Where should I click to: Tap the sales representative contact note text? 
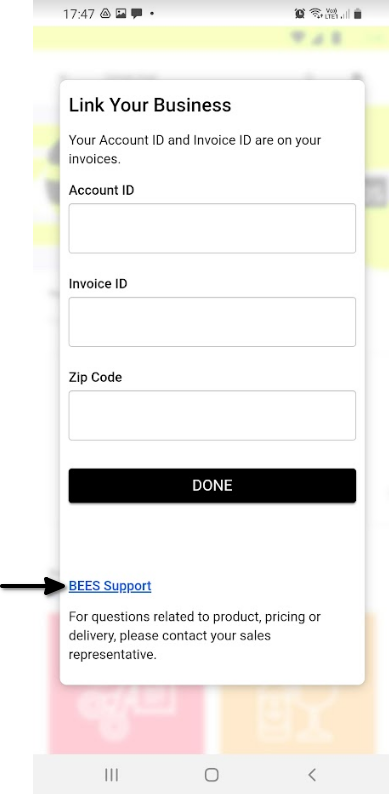click(x=194, y=636)
